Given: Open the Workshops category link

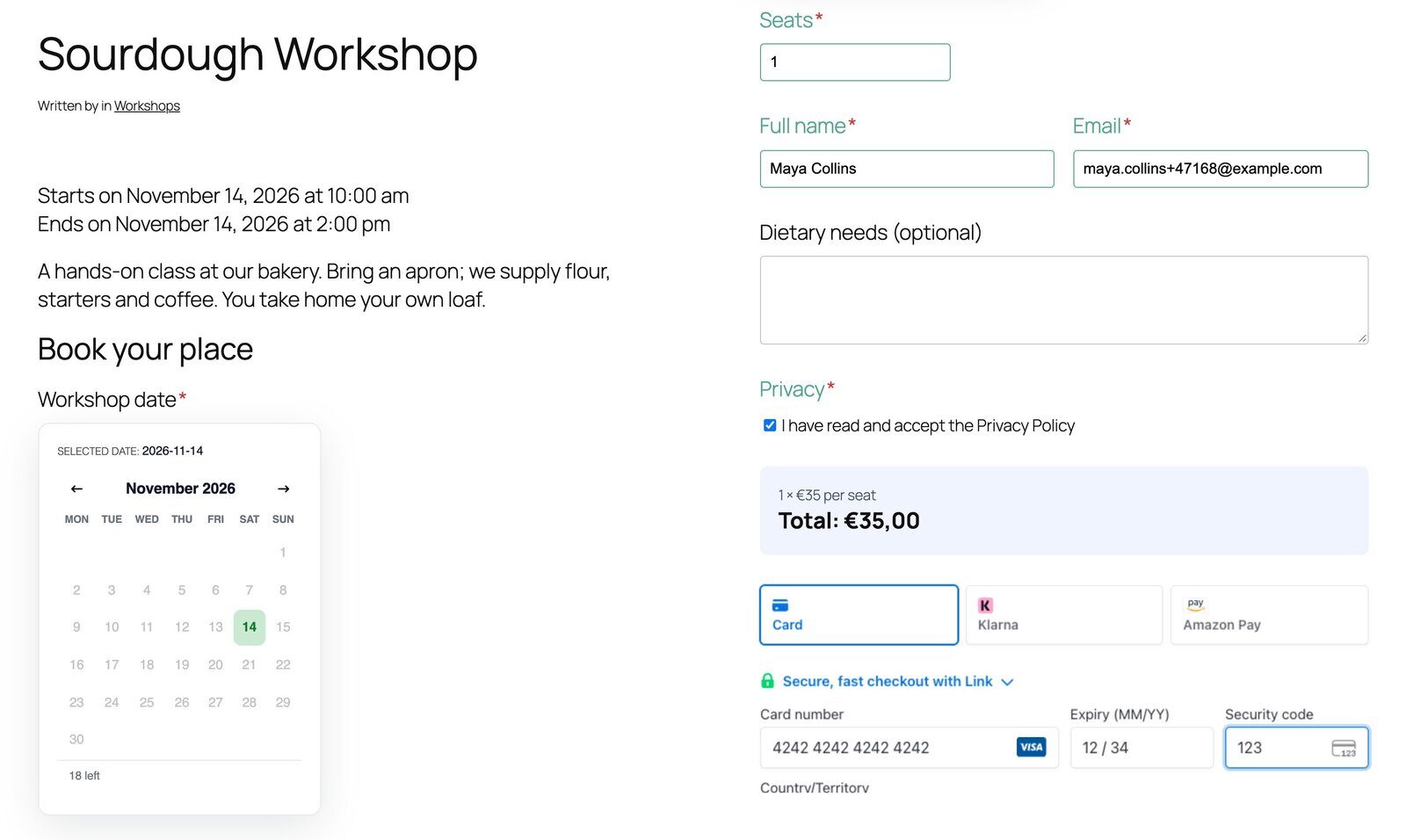Looking at the screenshot, I should pos(147,105).
